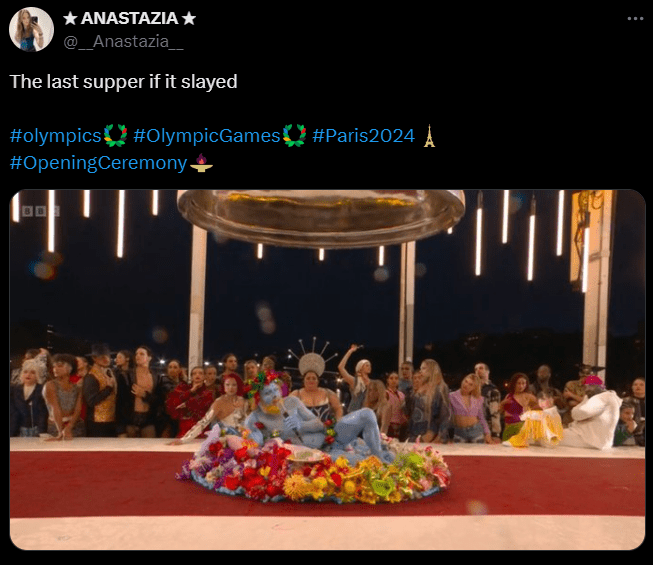Click laurel wreath emoji after #OlympicGames

[294, 136]
